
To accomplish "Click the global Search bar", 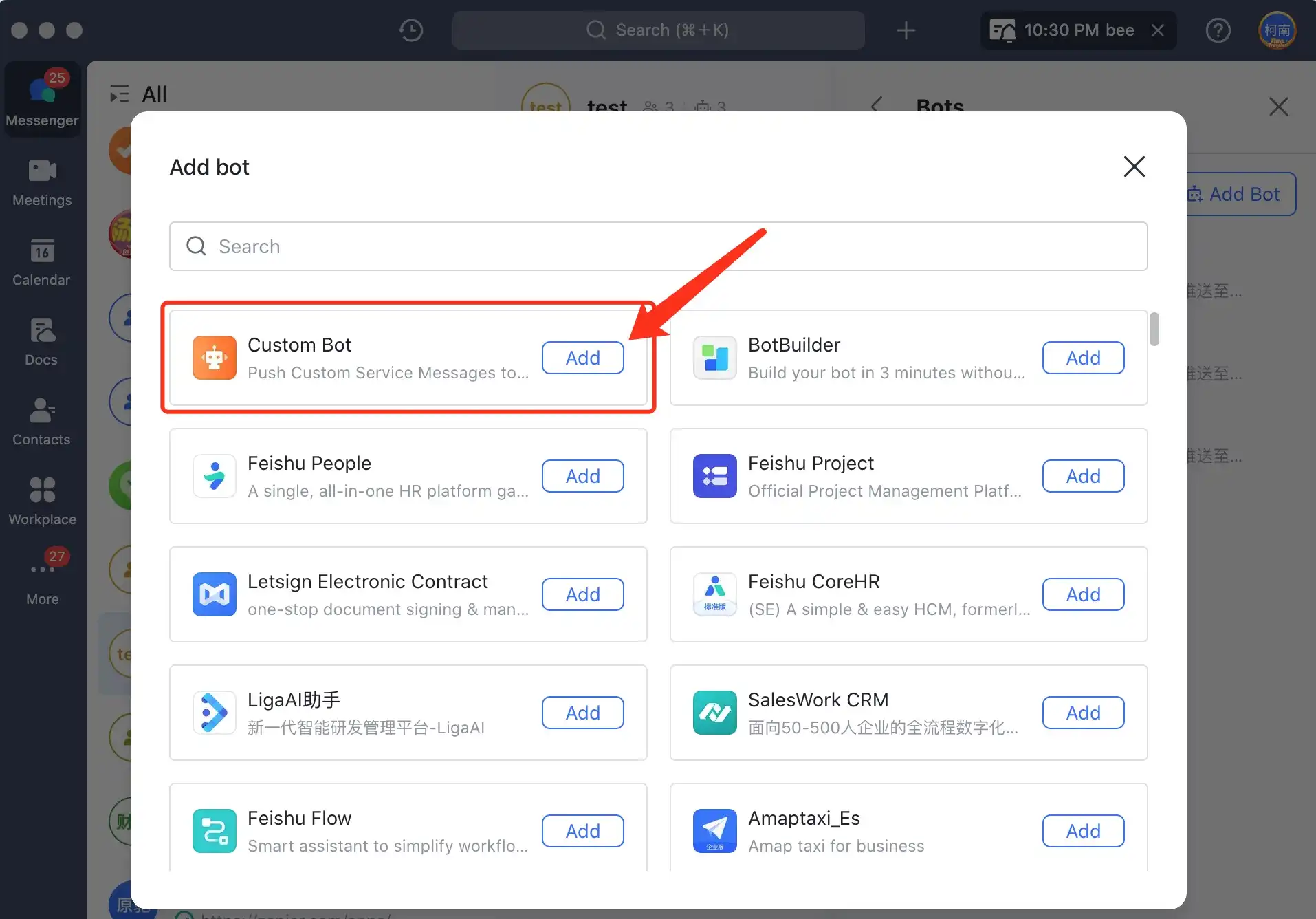I will tap(659, 30).
